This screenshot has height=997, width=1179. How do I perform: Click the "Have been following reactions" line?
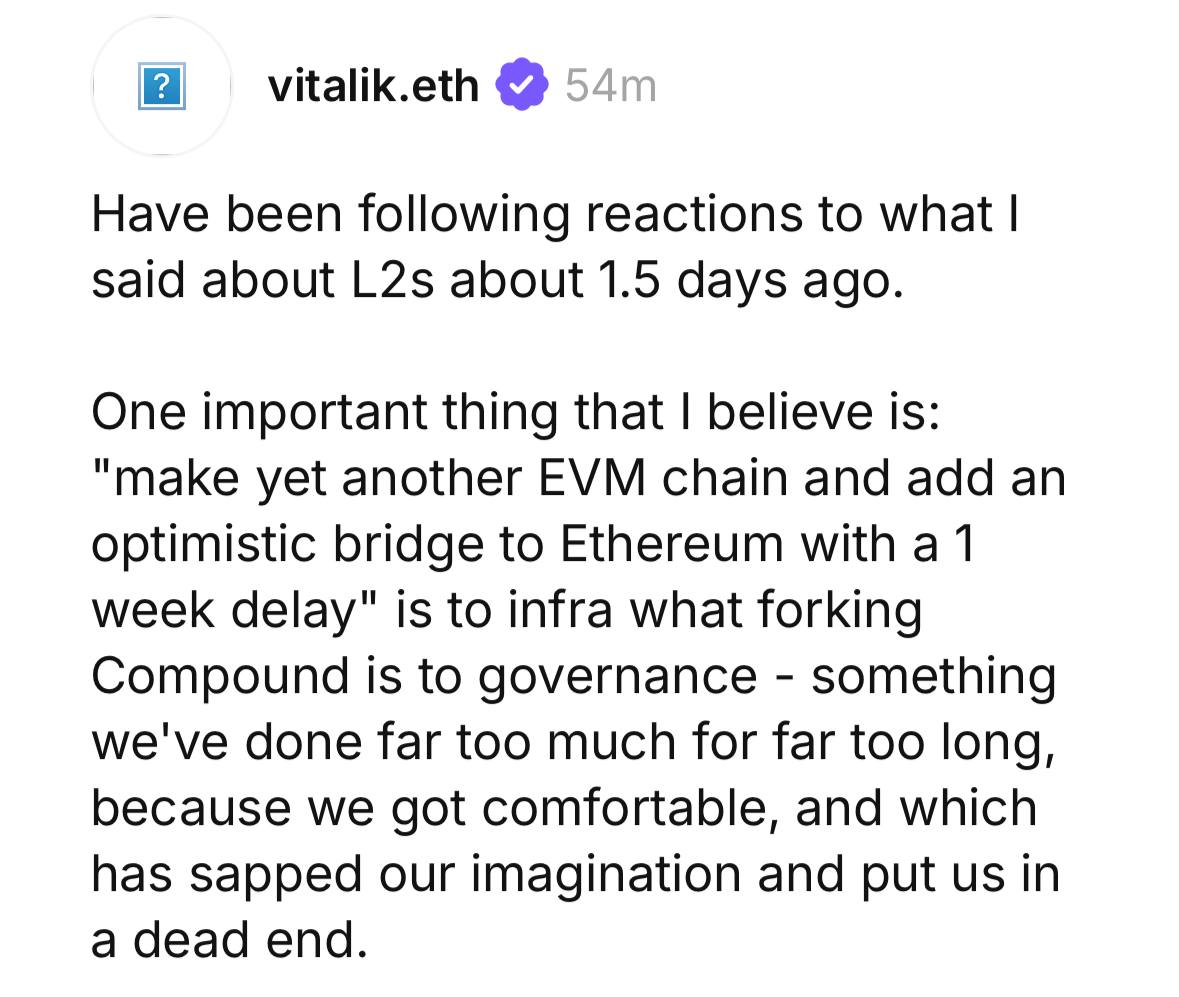pos(554,215)
